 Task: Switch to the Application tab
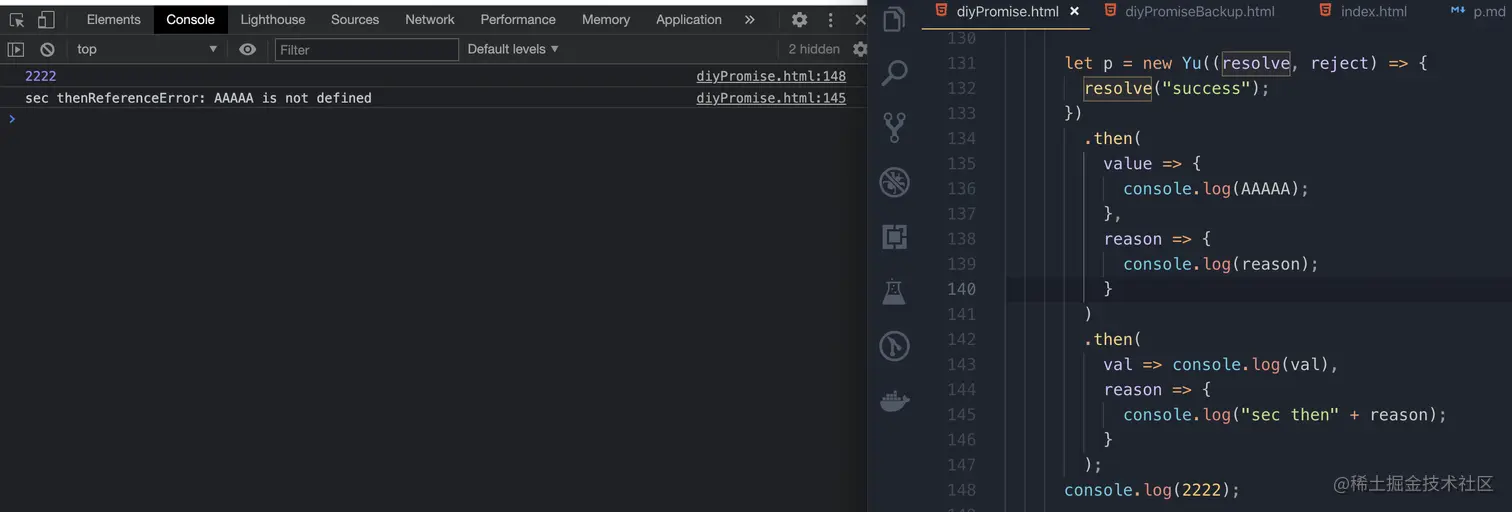coord(689,19)
